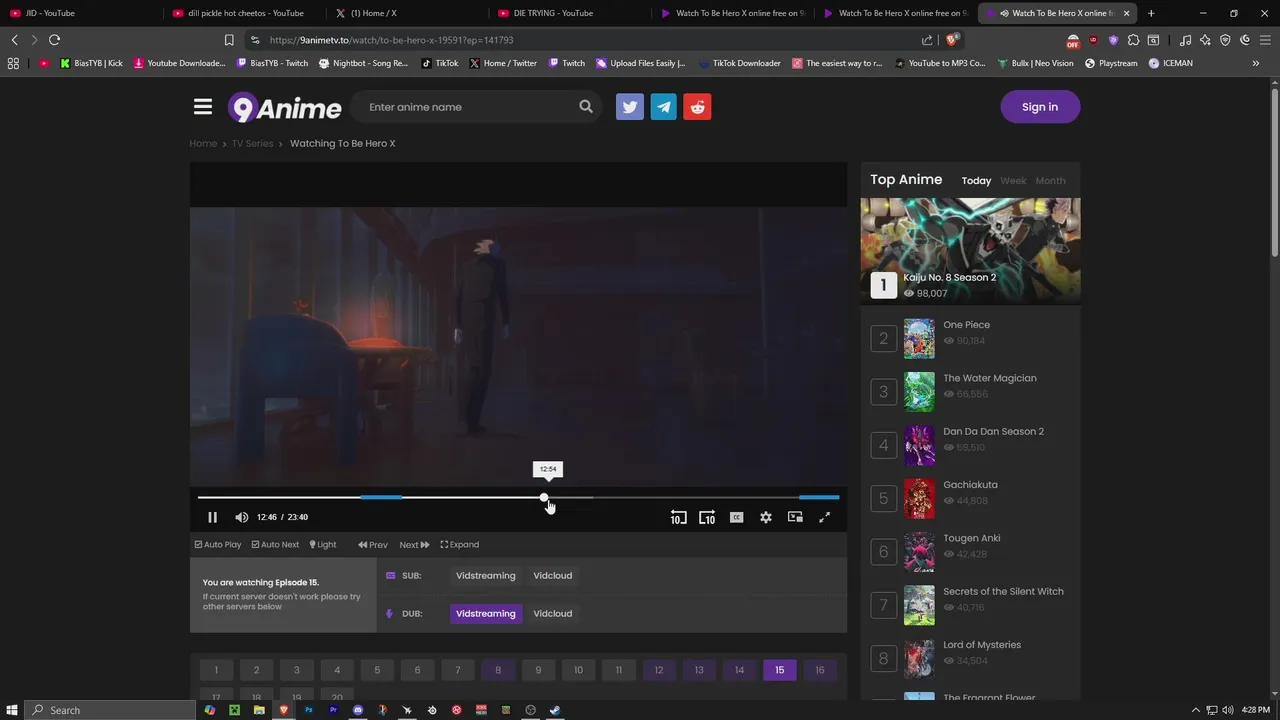Screen dimensions: 1280x720
Task: Go back in browser history
Action: pos(14,40)
